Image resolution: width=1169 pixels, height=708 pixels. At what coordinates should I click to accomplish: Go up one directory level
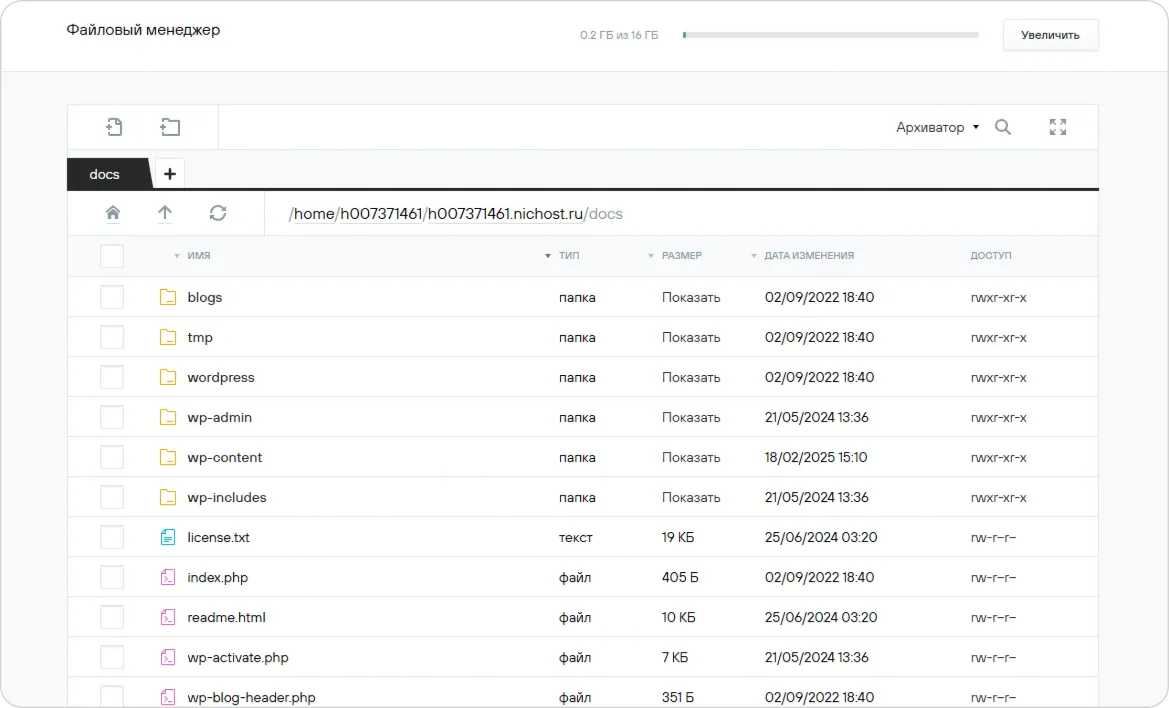point(165,213)
